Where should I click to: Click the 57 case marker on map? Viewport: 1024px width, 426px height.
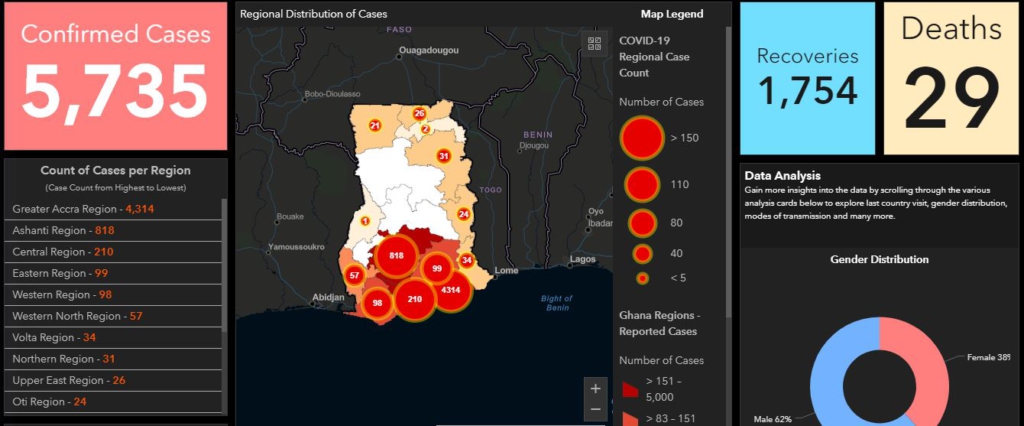[354, 275]
